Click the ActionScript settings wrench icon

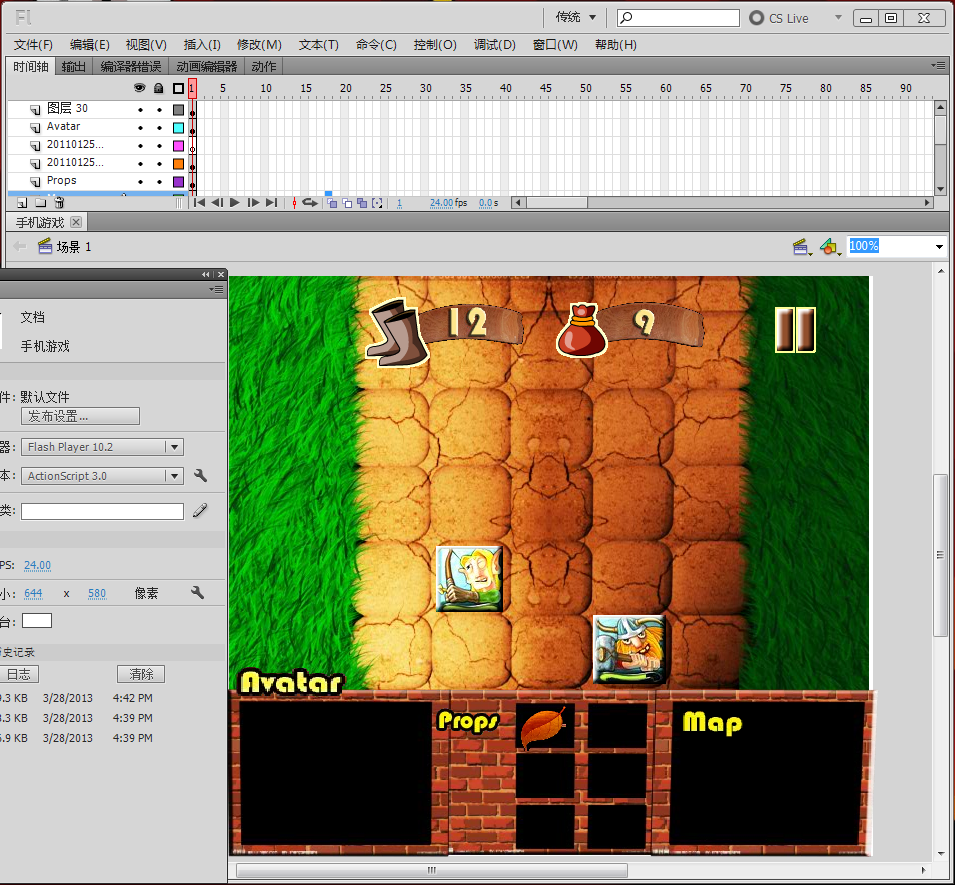coord(200,476)
